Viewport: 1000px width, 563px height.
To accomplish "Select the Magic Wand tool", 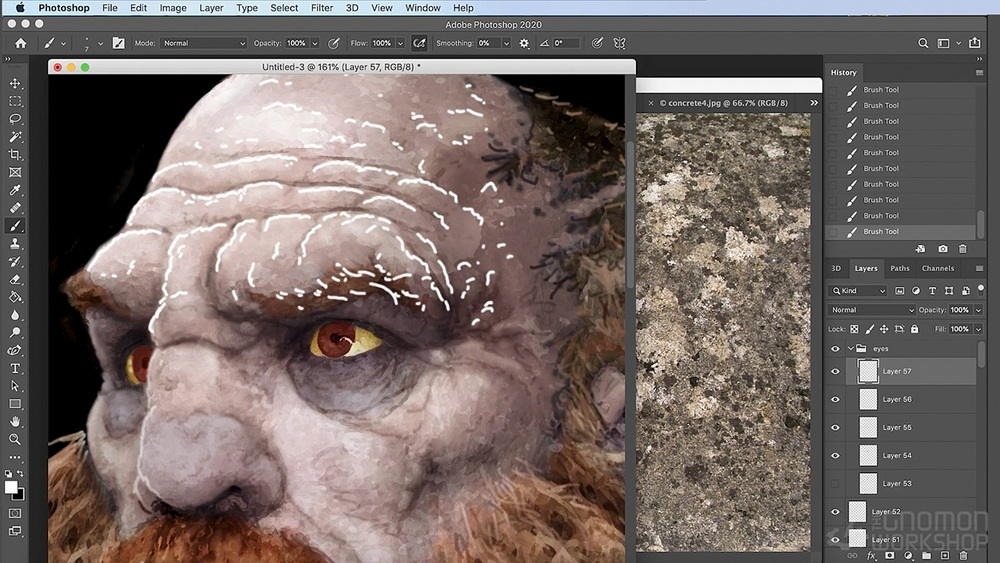I will click(15, 137).
